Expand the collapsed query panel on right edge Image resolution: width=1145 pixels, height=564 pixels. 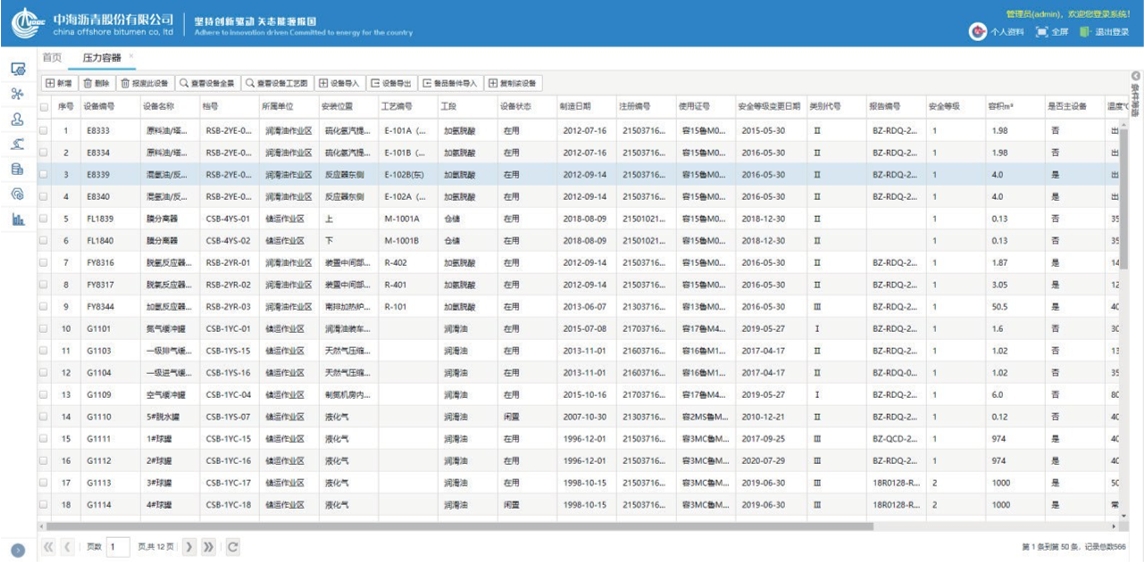tap(1135, 77)
